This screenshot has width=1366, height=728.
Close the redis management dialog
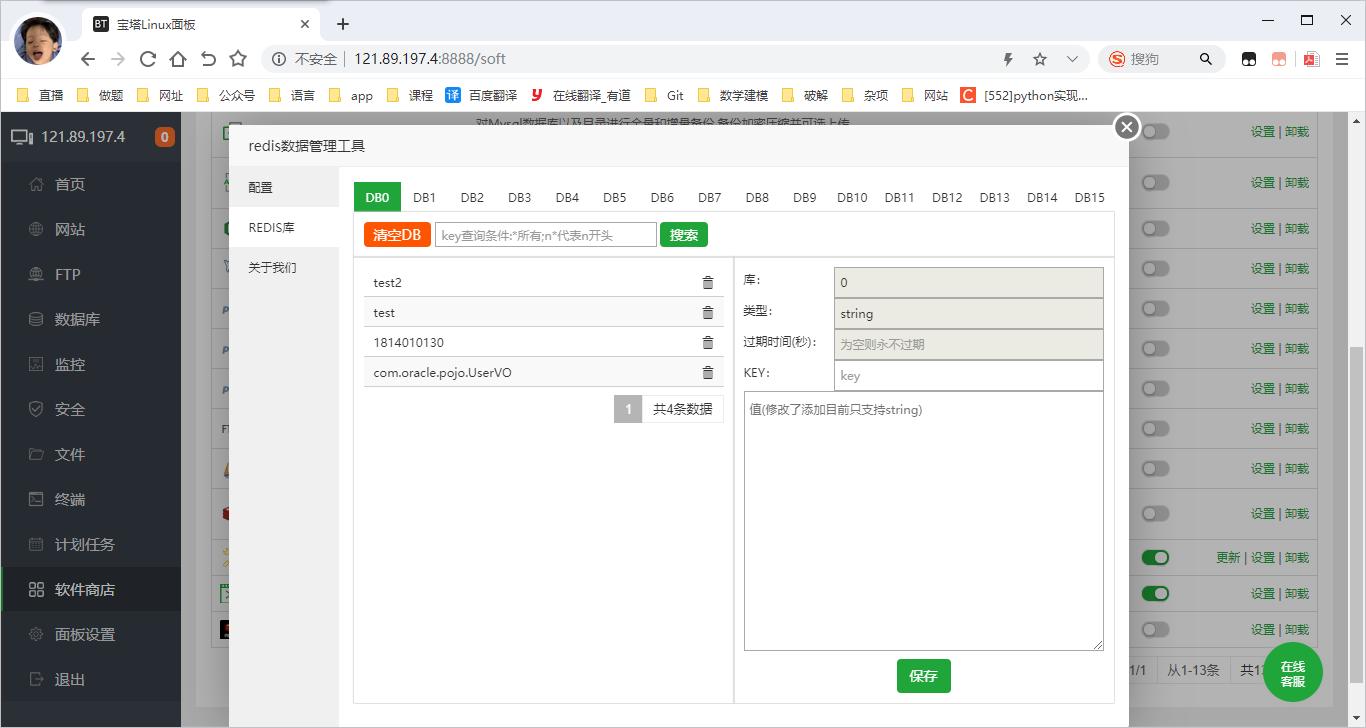1127,127
